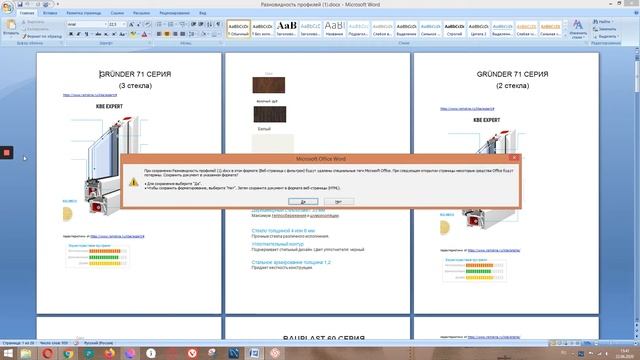Open the line spacing dropdown

[x=193, y=34]
